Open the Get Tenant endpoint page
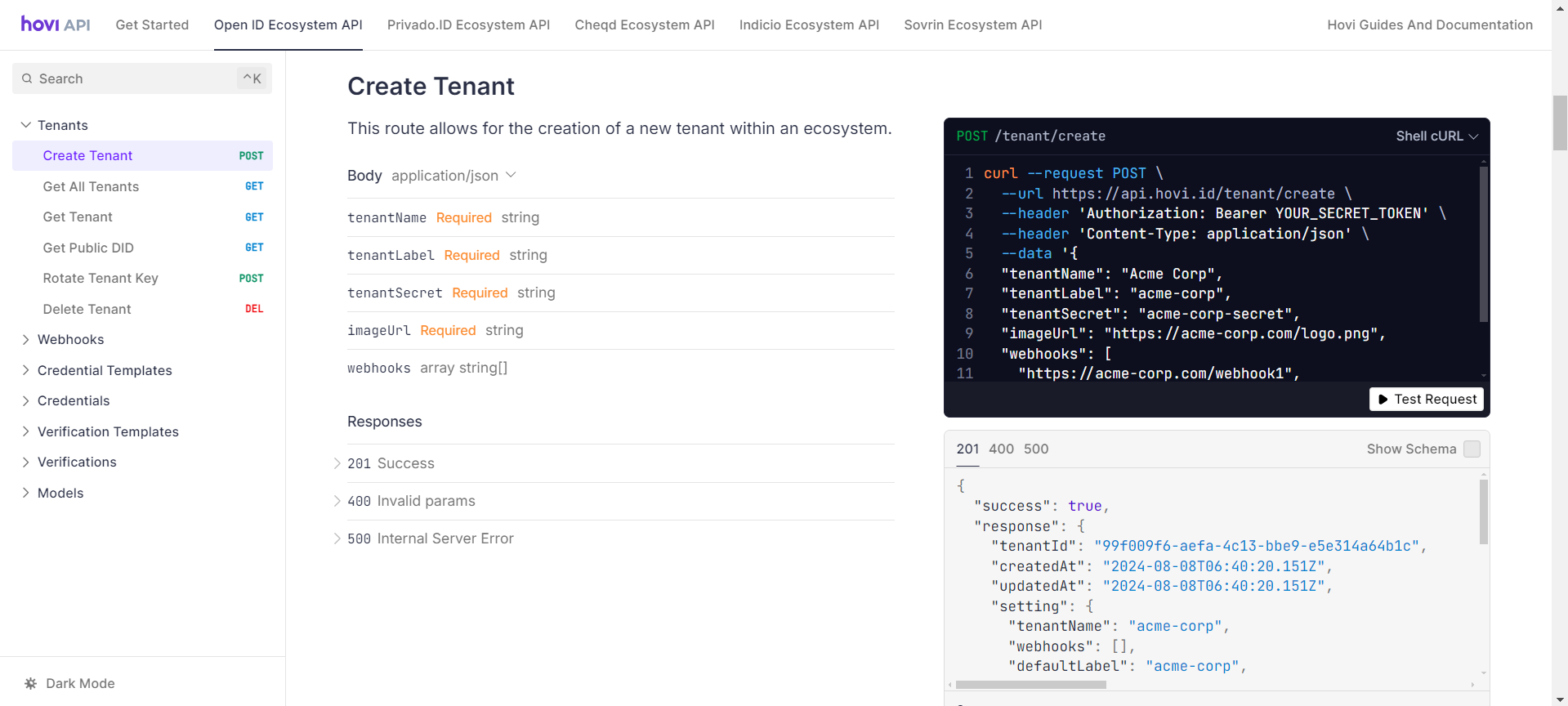Viewport: 1568px width, 706px height. pos(78,217)
